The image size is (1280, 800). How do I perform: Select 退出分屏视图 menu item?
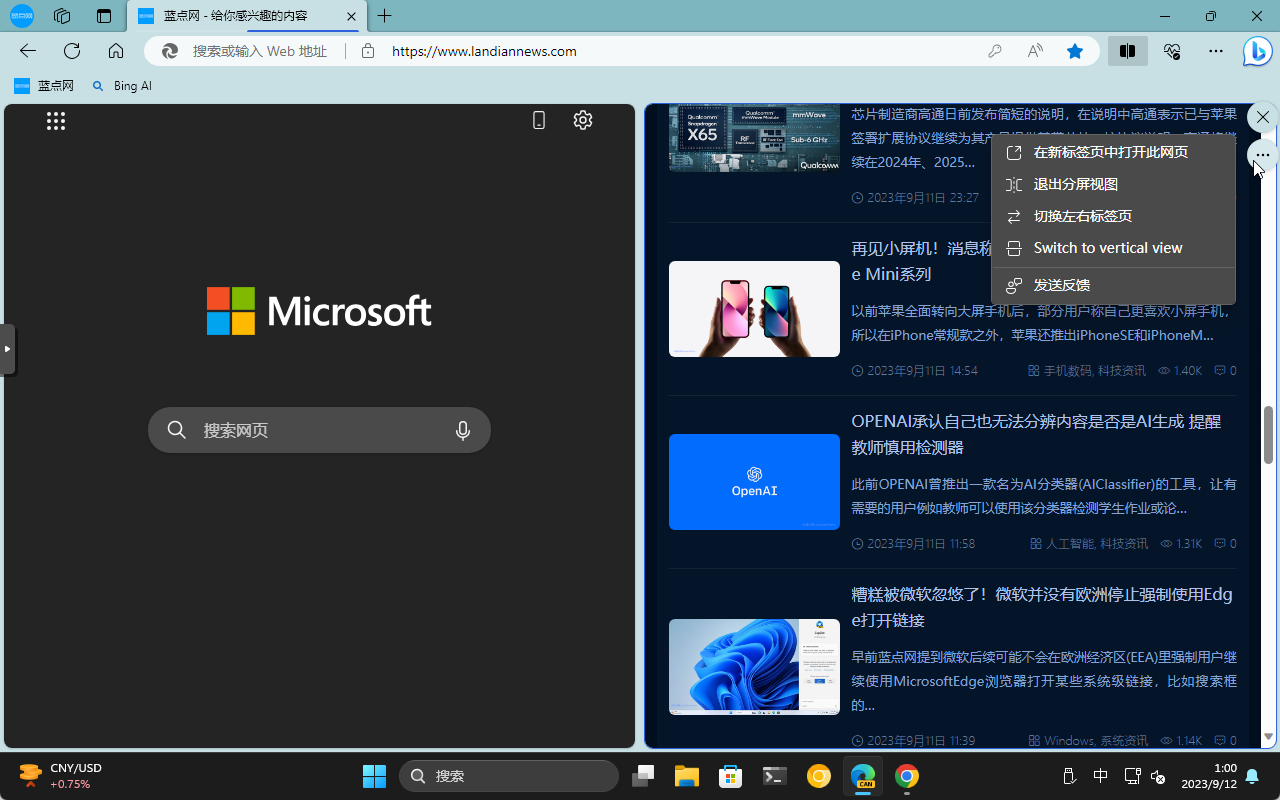(x=1114, y=184)
